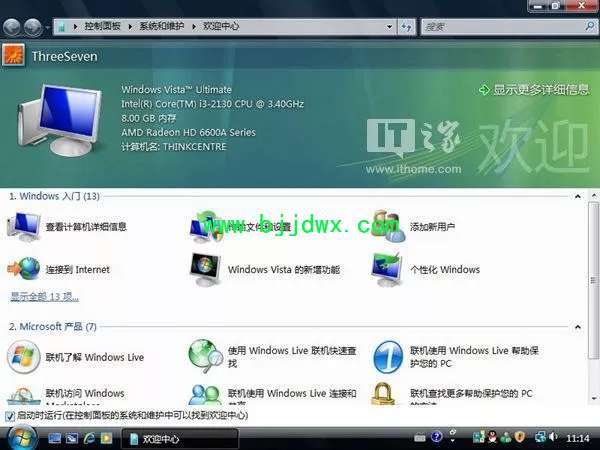The height and width of the screenshot is (450, 600).
Task: Click Switch between windows quick launch icon
Action: click(x=72, y=439)
